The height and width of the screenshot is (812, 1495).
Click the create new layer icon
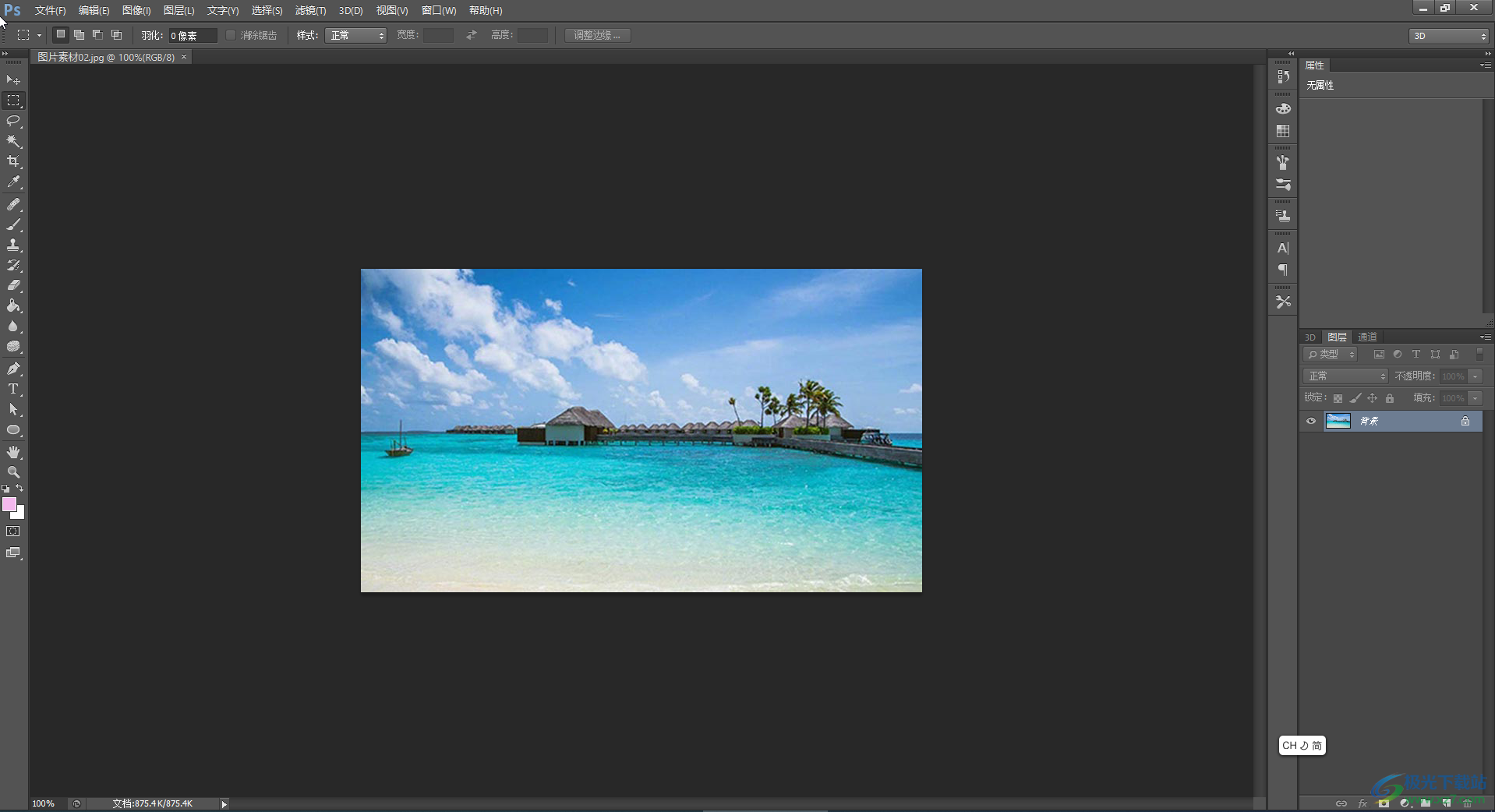pyautogui.click(x=1447, y=803)
